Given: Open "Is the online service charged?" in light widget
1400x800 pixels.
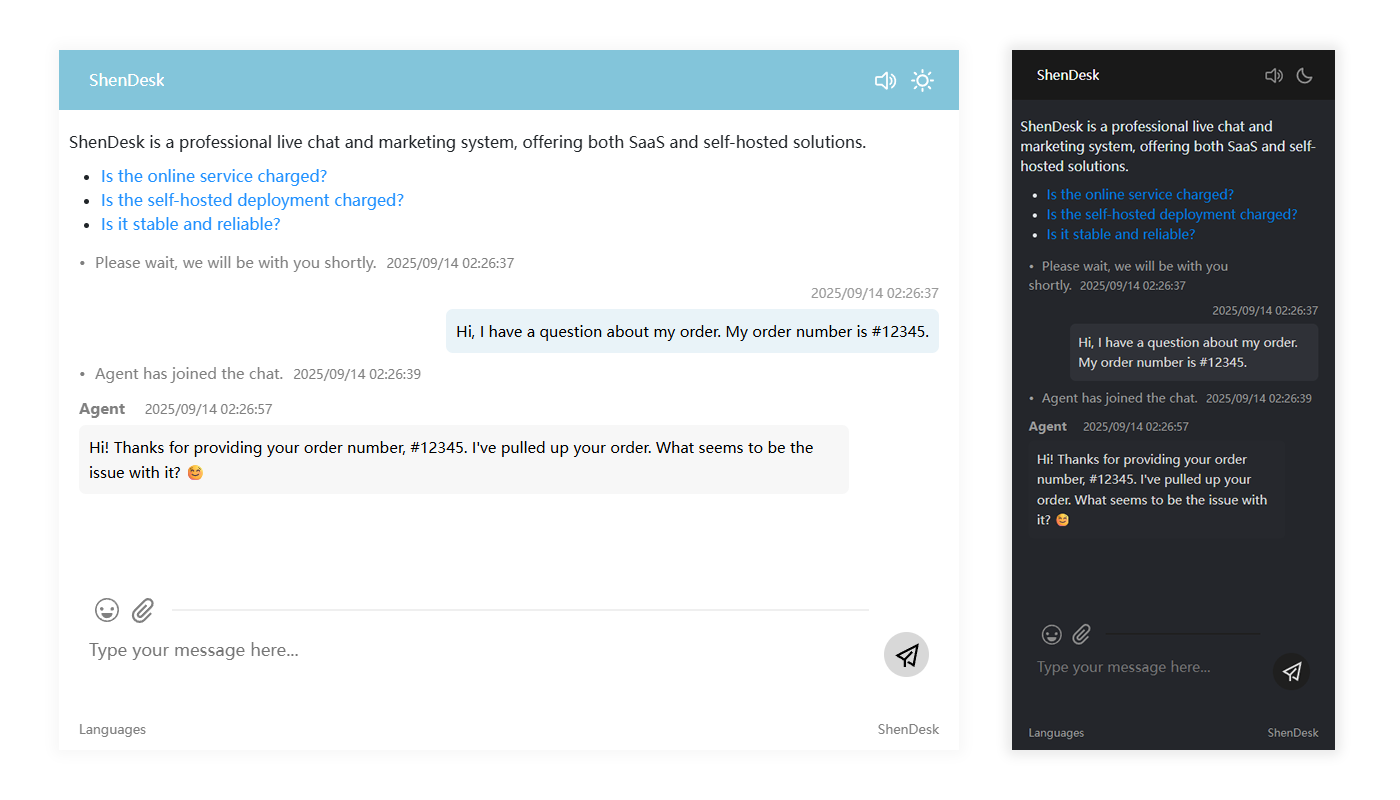Looking at the screenshot, I should coord(214,176).
